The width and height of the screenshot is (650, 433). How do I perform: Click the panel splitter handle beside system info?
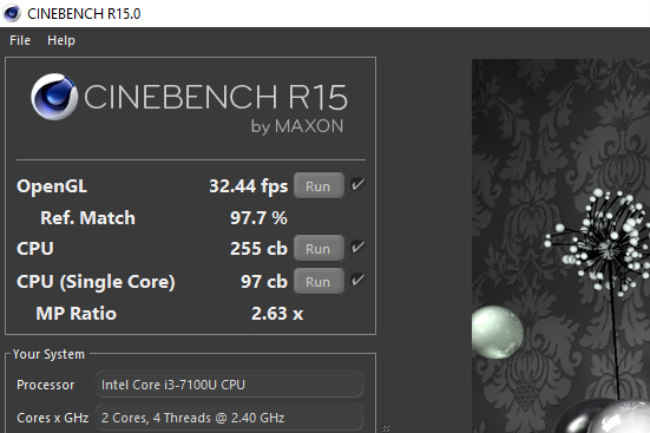tap(387, 428)
